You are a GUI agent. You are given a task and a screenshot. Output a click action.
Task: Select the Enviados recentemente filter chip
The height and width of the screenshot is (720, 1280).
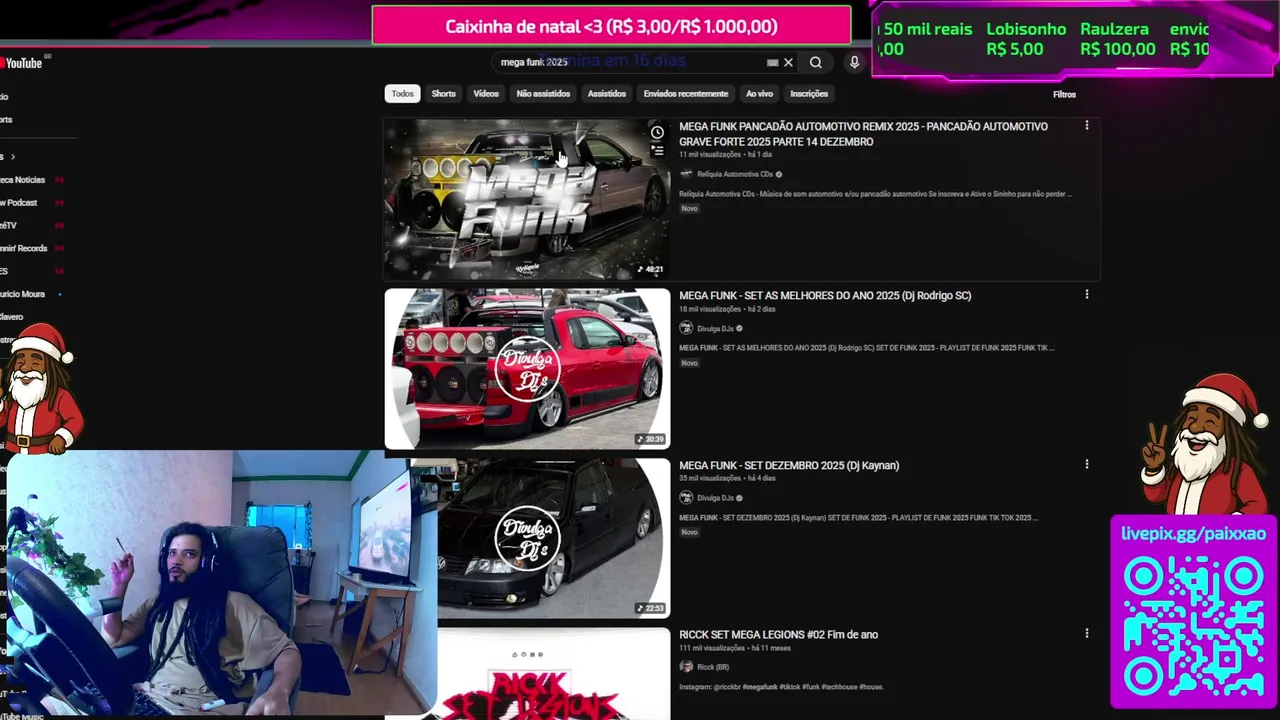[686, 94]
